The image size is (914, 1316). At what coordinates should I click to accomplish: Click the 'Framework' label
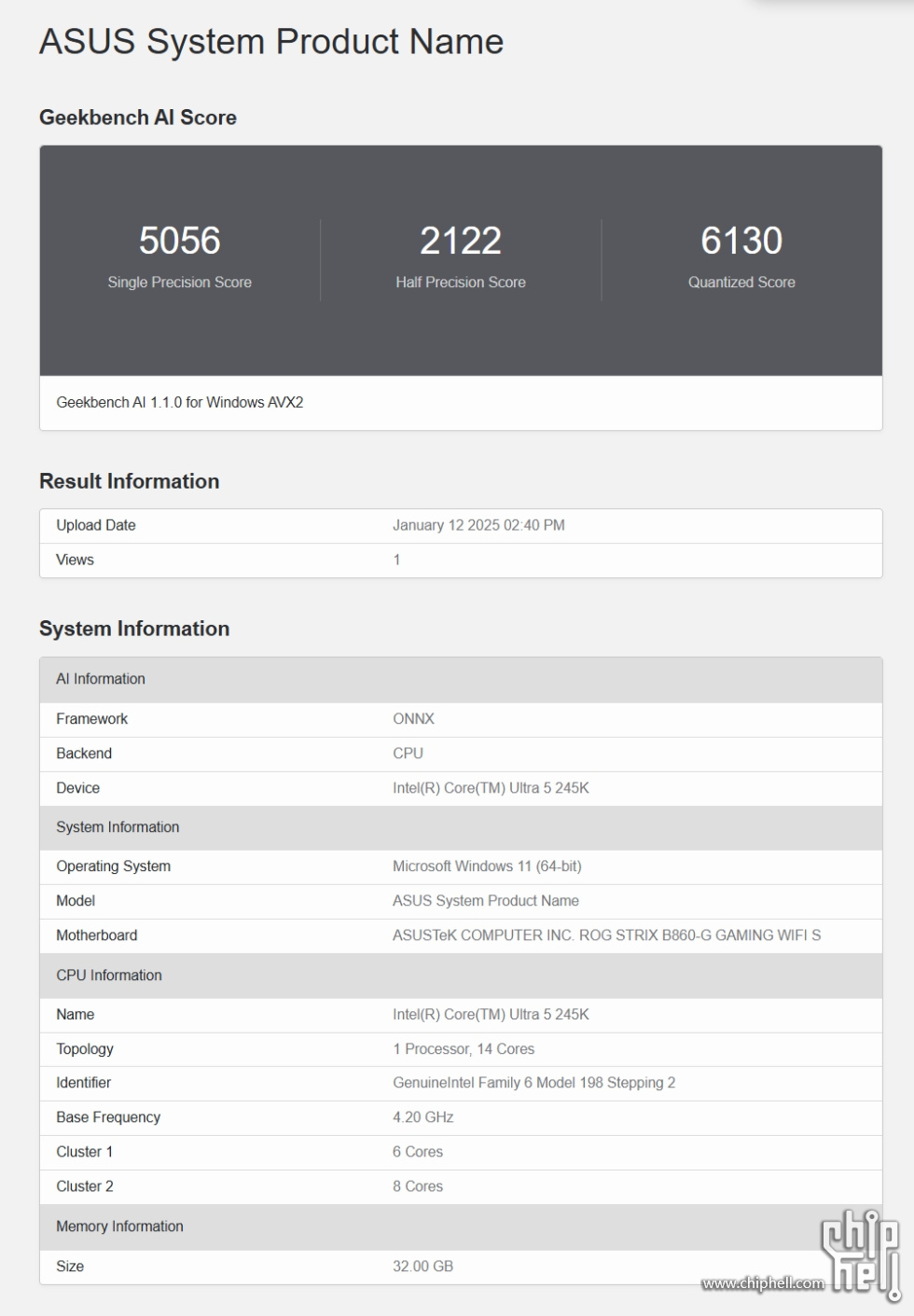point(91,719)
